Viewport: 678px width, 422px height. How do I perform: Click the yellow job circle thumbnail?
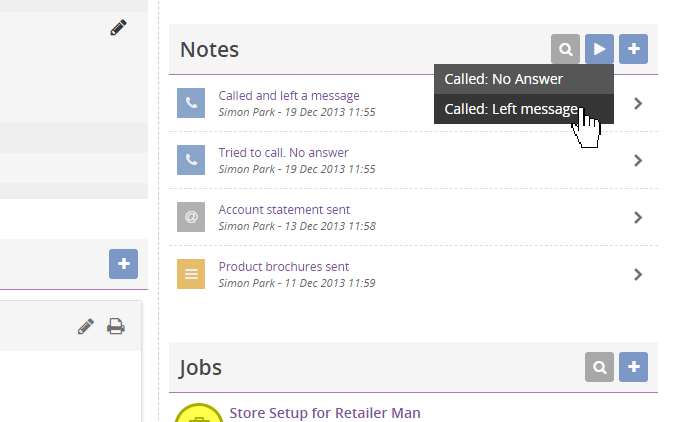pyautogui.click(x=199, y=413)
